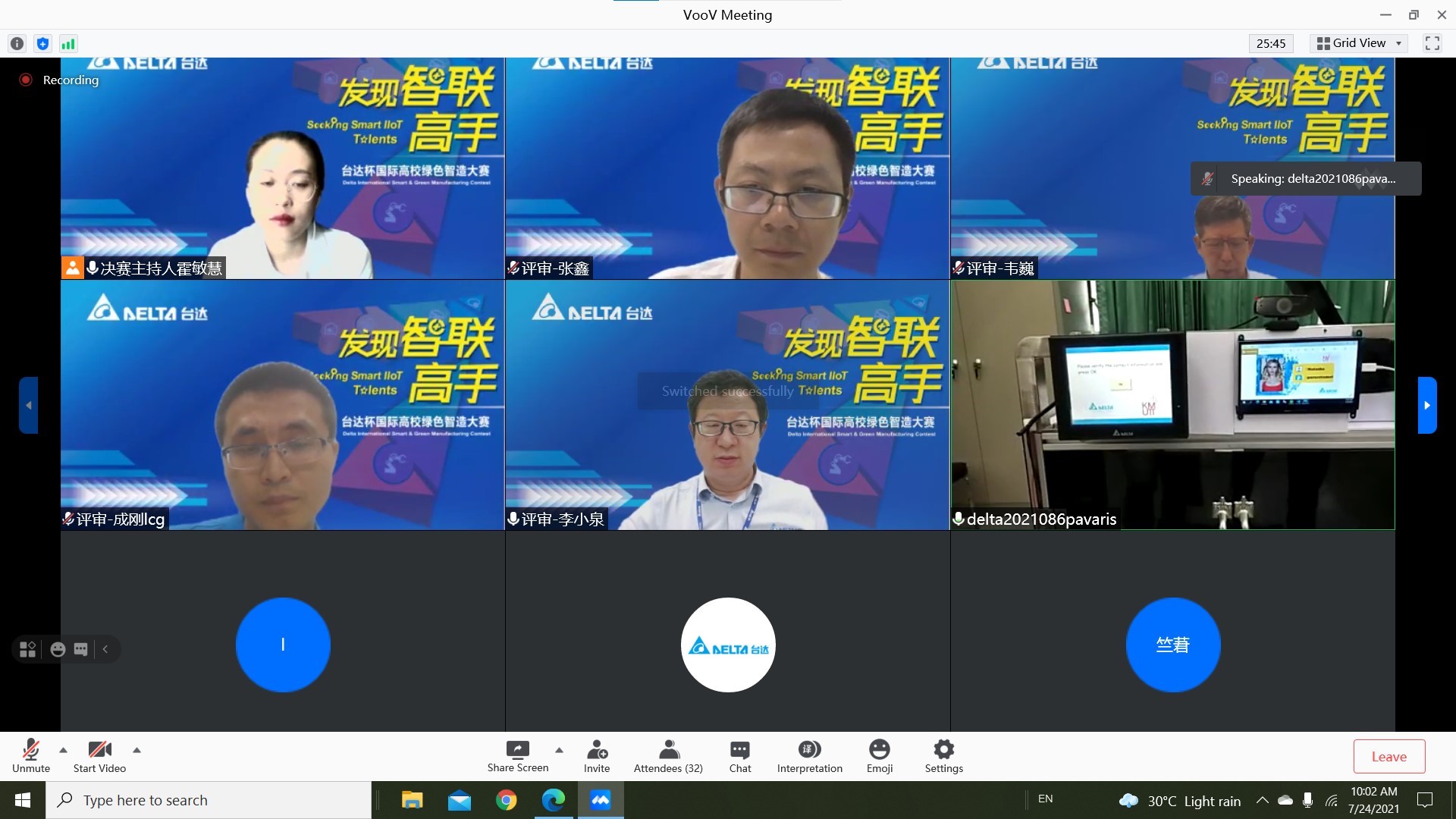This screenshot has height=819, width=1456.
Task: Click the red Leave button
Action: click(x=1389, y=756)
